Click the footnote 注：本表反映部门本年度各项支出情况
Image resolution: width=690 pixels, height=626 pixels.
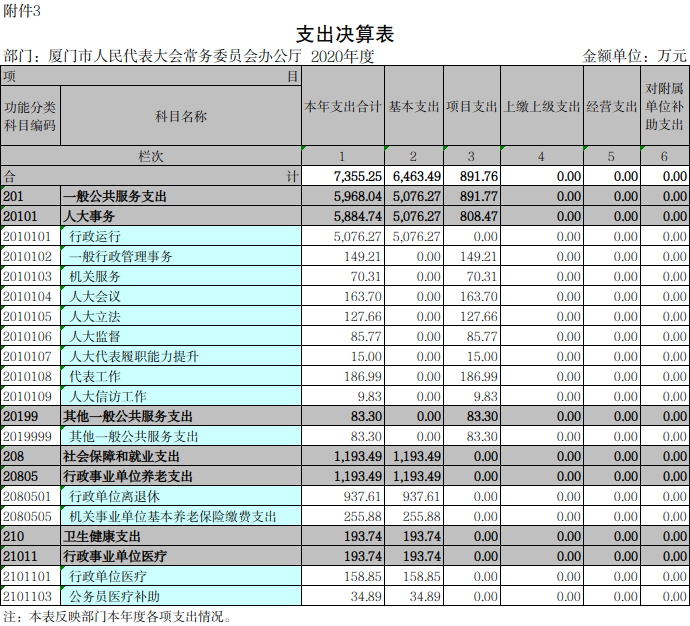117,616
